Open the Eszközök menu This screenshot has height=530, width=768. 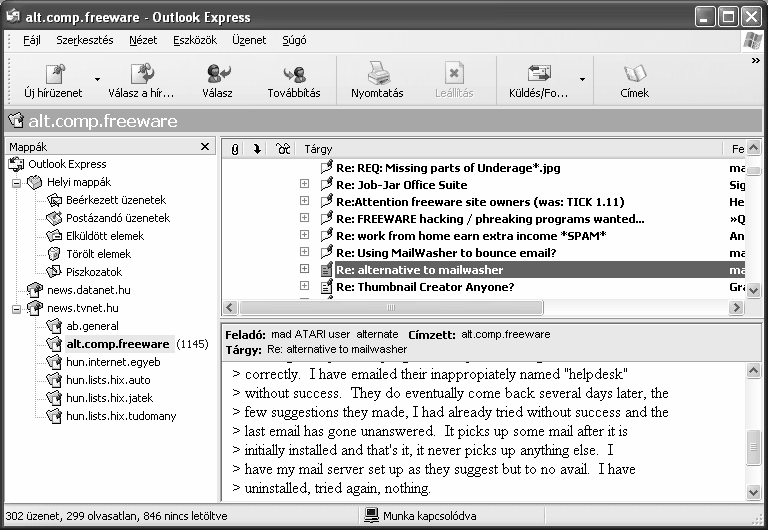[x=195, y=40]
